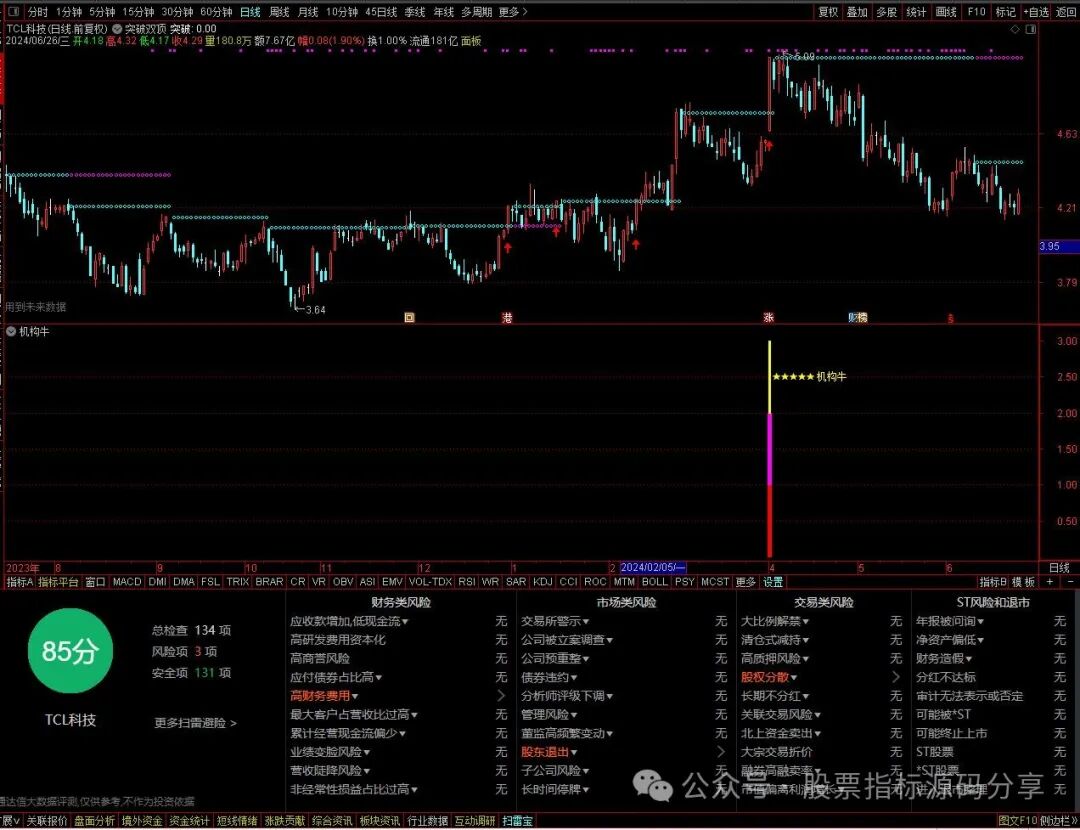Open 图文F10 in the bottom bar
Screen dimensions: 1080x830
point(1017,821)
